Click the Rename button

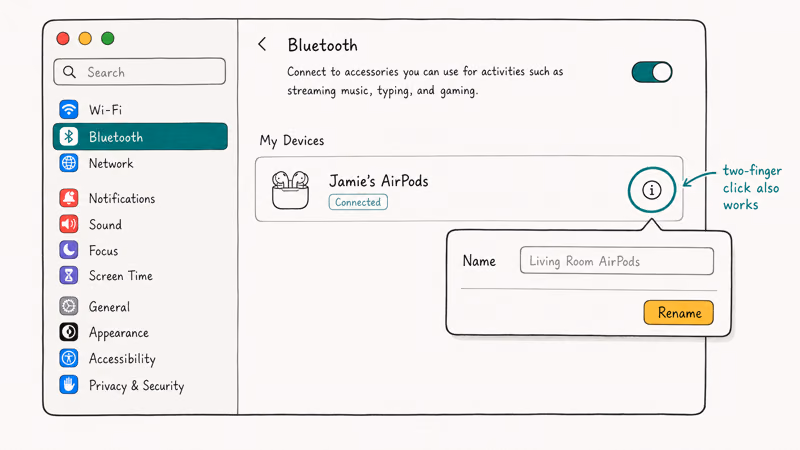[x=679, y=312]
